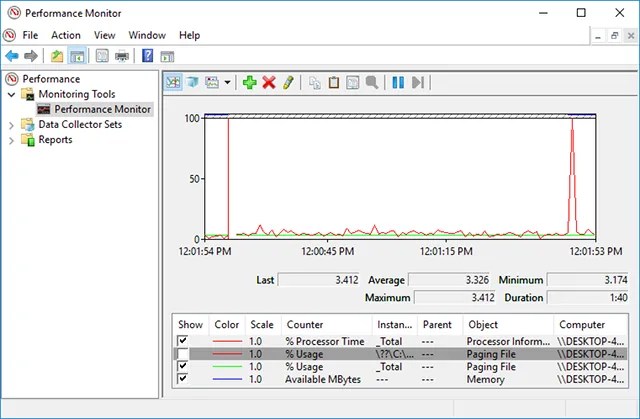This screenshot has height=419, width=640.
Task: Click the Back arrow in the toolbar
Action: point(12,55)
